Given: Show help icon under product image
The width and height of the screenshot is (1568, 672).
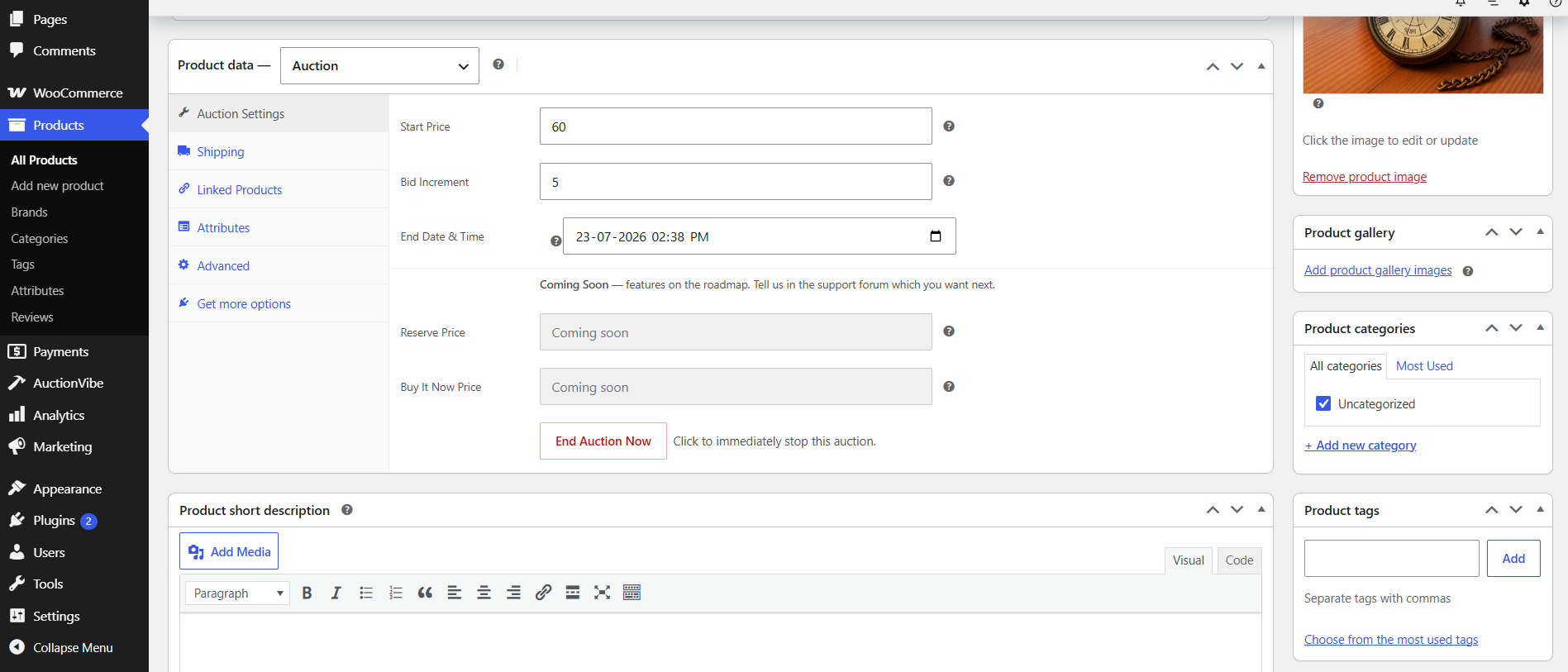Looking at the screenshot, I should tap(1318, 103).
